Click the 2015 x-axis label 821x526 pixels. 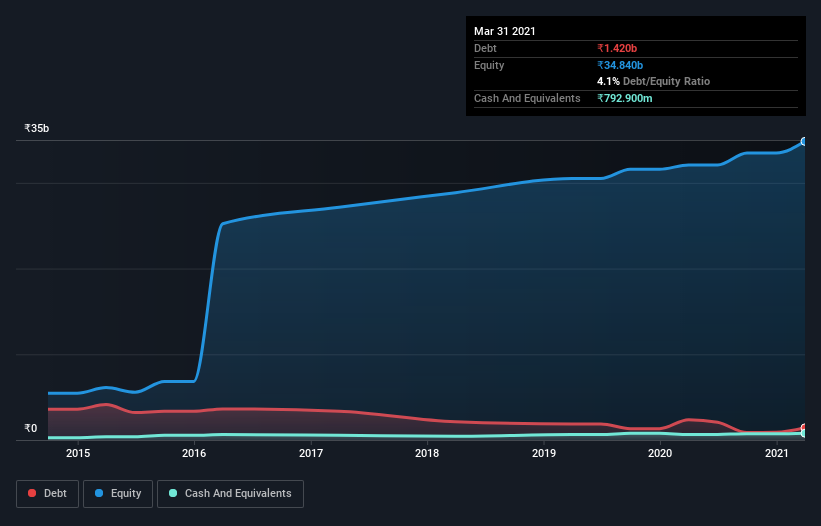[x=78, y=453]
